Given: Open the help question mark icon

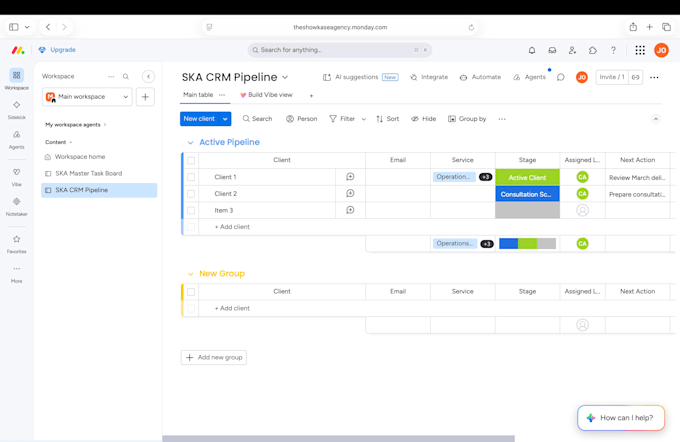Looking at the screenshot, I should point(613,50).
